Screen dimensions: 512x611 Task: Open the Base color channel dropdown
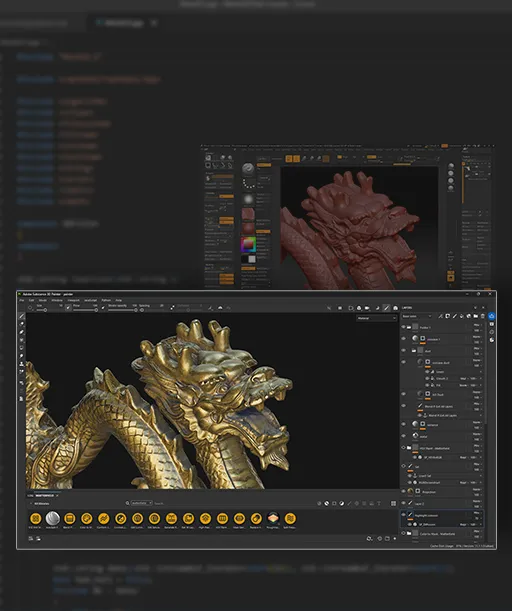(x=417, y=316)
